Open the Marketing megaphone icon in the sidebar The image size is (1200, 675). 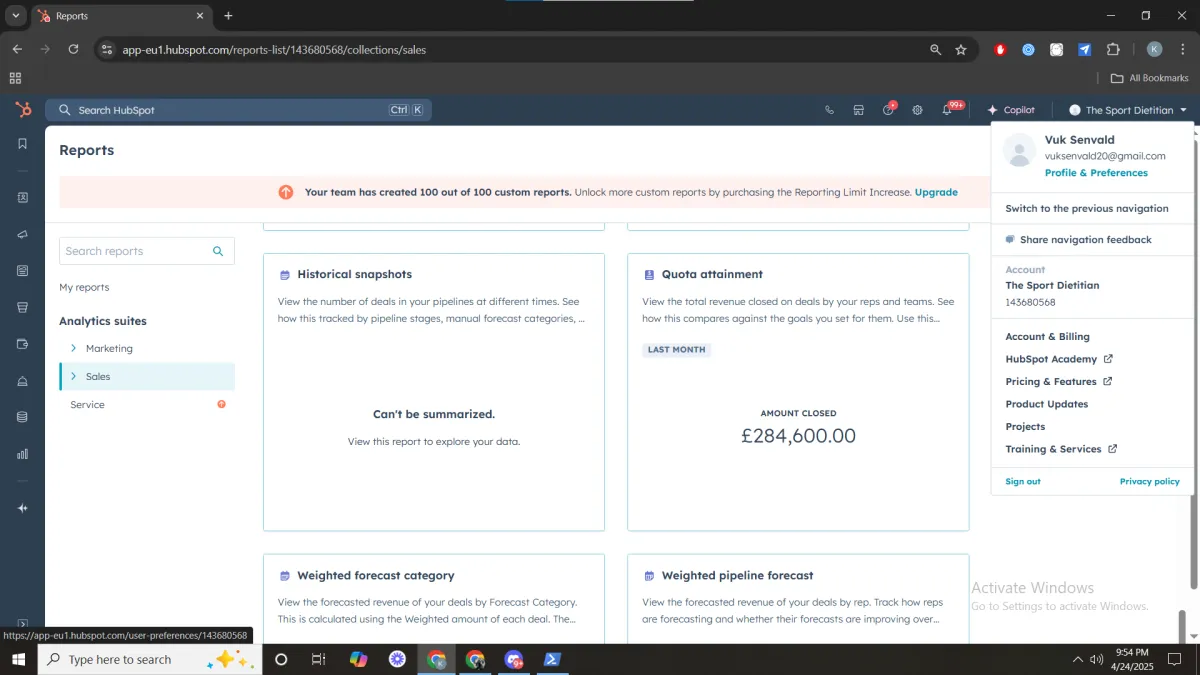(22, 234)
